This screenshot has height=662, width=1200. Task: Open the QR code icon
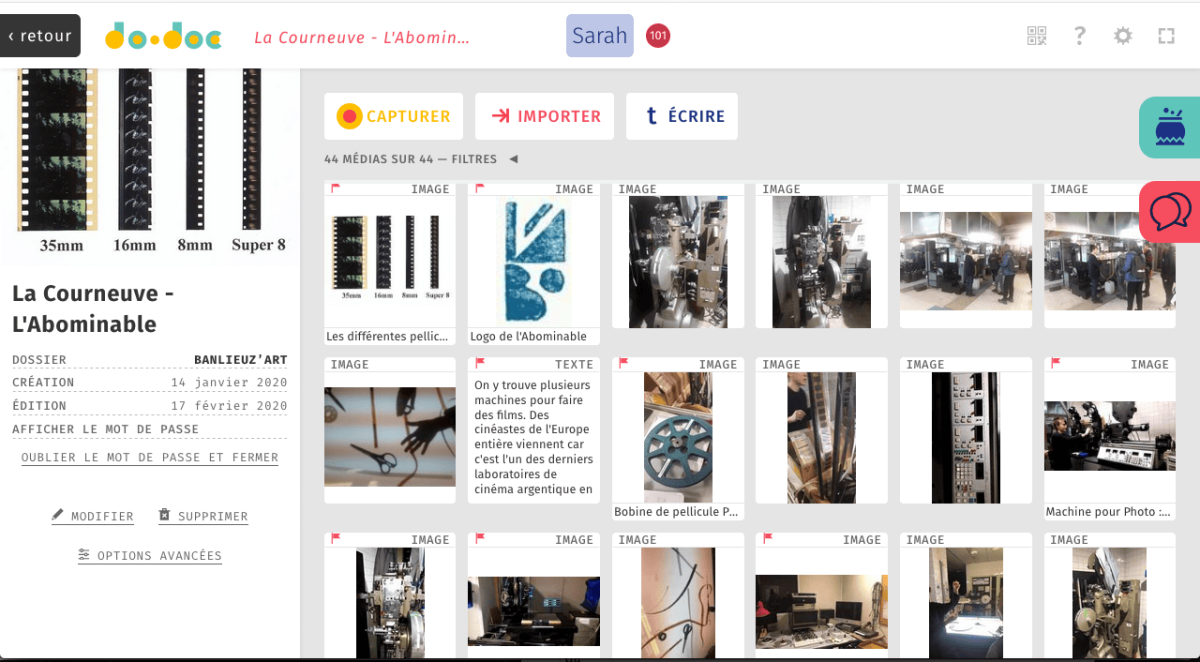[1037, 36]
